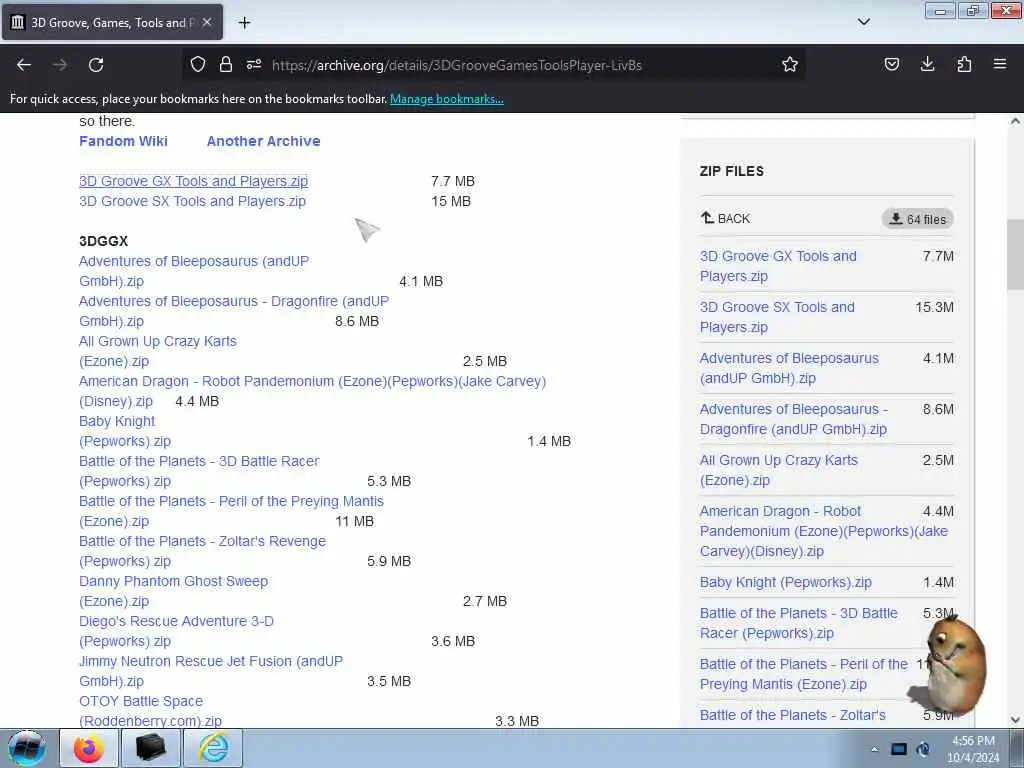Open Adventures of Bleeposaurus - Dragonfire link in description
1024x768 pixels.
234,311
